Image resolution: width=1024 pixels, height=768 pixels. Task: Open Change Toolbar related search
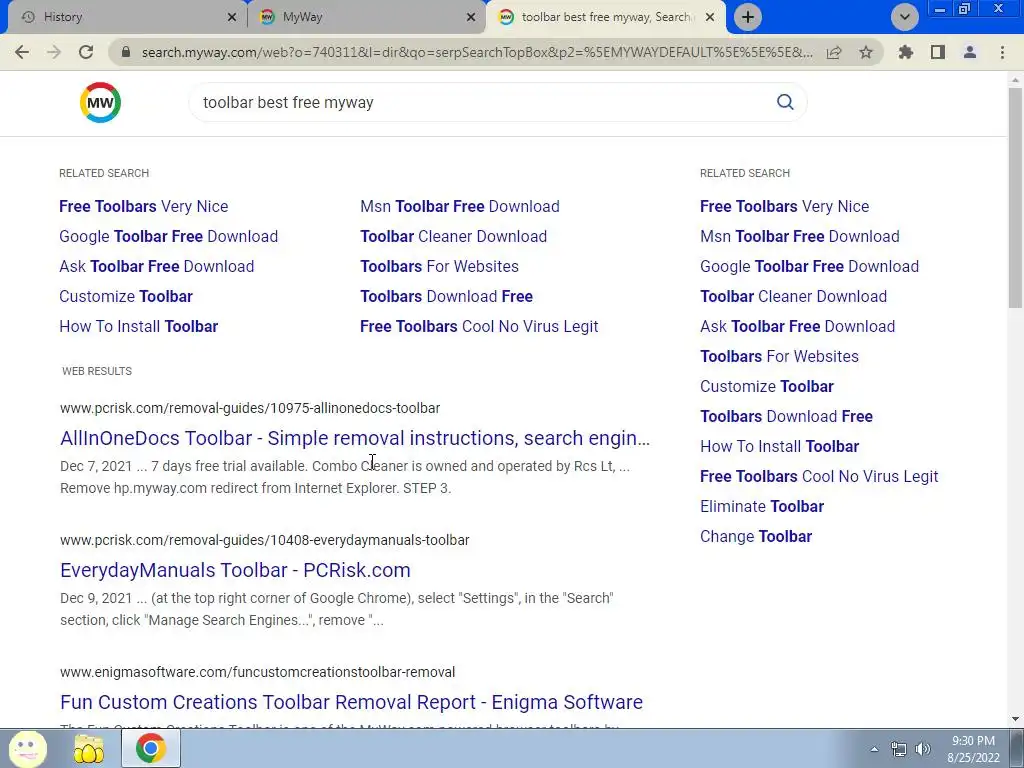pyautogui.click(x=756, y=537)
